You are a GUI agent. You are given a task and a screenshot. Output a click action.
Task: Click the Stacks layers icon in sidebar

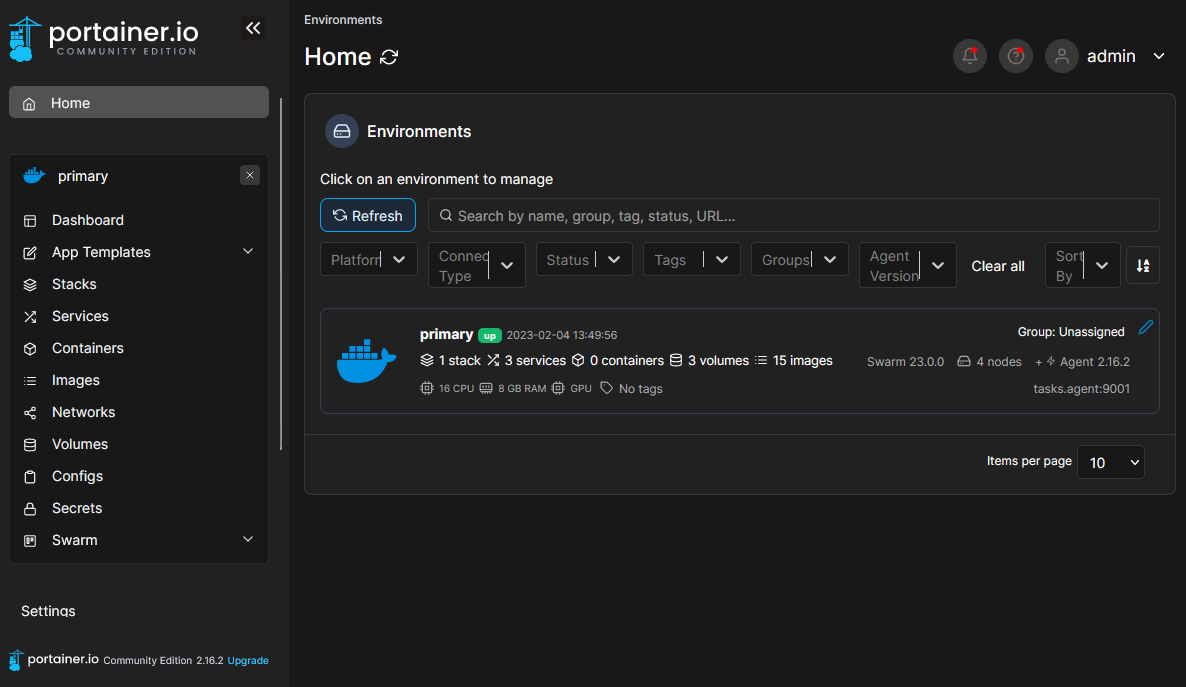pos(30,284)
